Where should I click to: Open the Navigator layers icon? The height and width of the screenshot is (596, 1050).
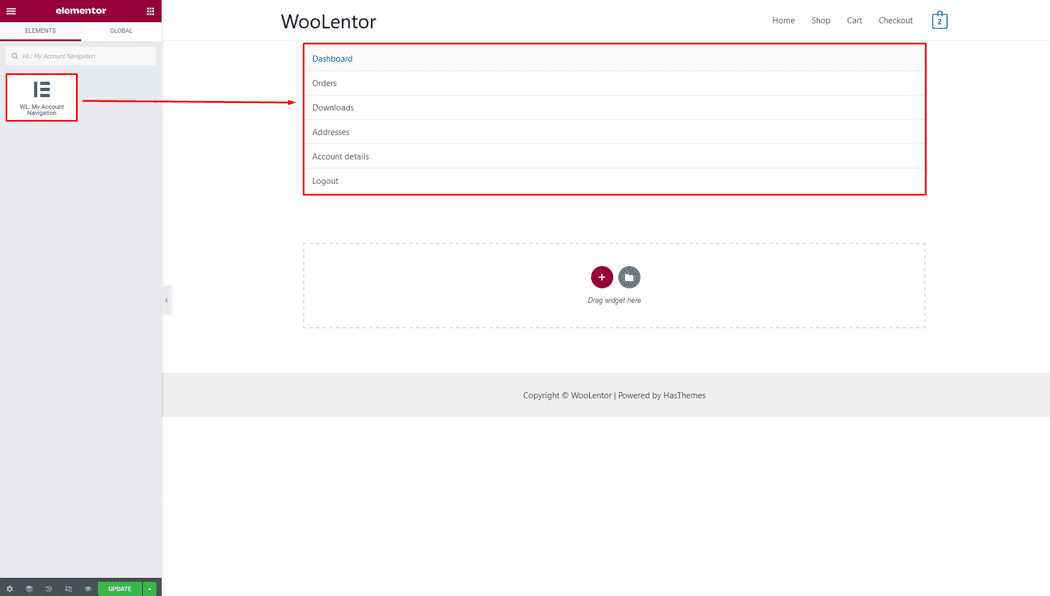[29, 589]
